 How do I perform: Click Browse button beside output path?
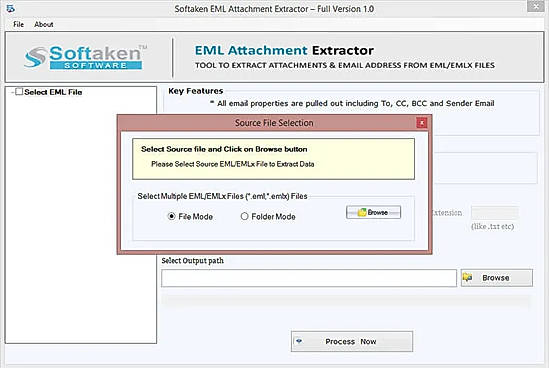click(x=497, y=278)
